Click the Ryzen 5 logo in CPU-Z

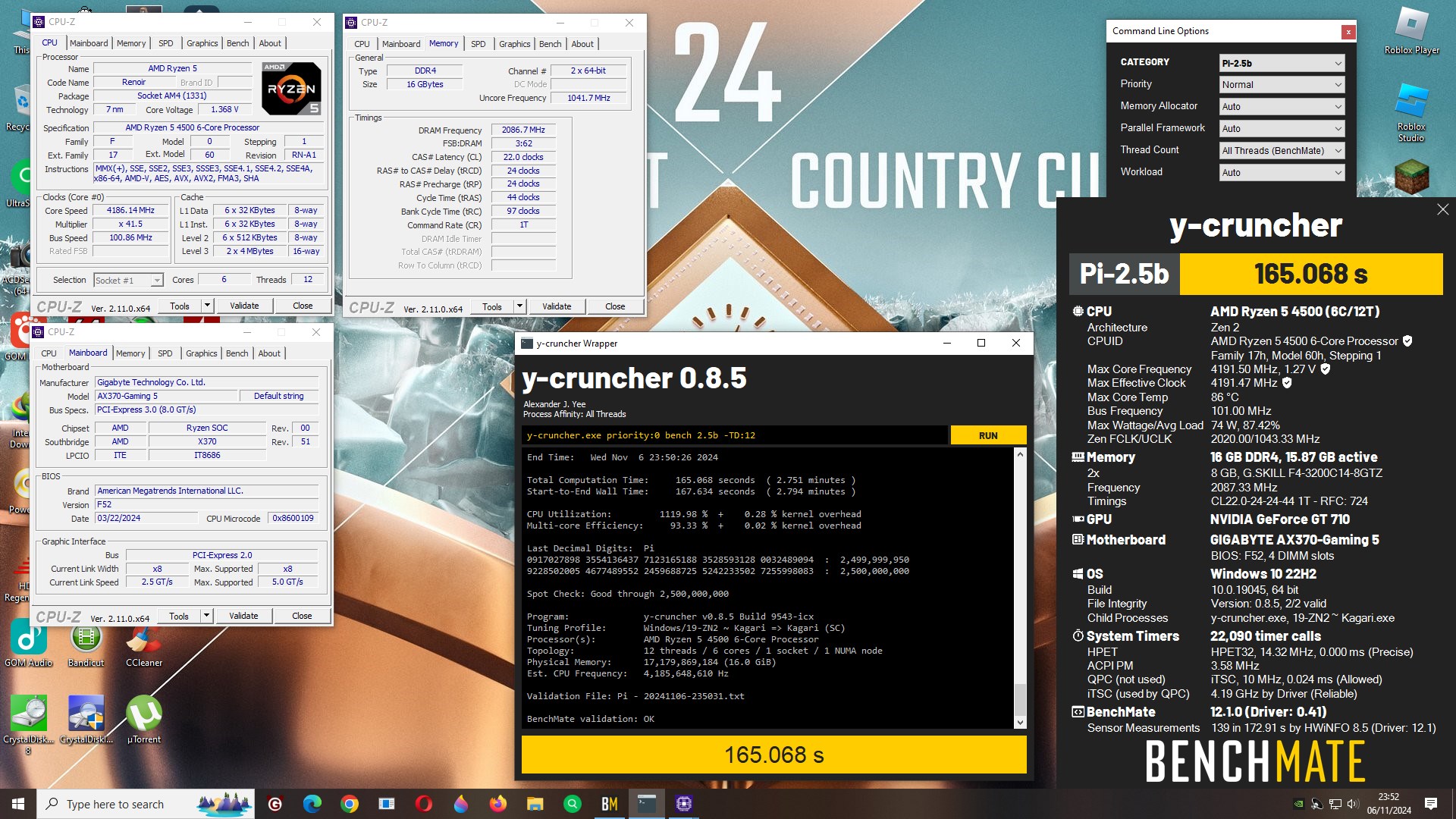[291, 89]
